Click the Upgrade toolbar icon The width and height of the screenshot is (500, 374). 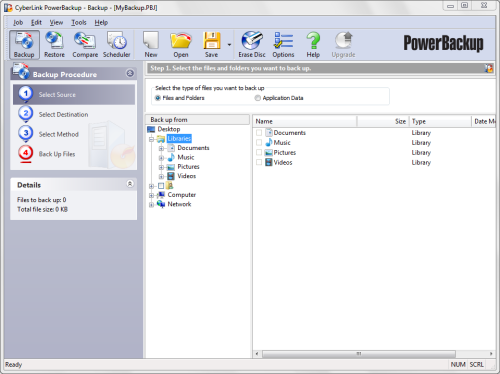tap(343, 45)
